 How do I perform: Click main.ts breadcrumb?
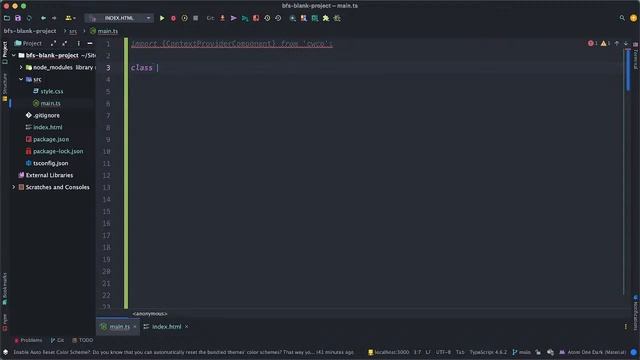[x=104, y=31]
